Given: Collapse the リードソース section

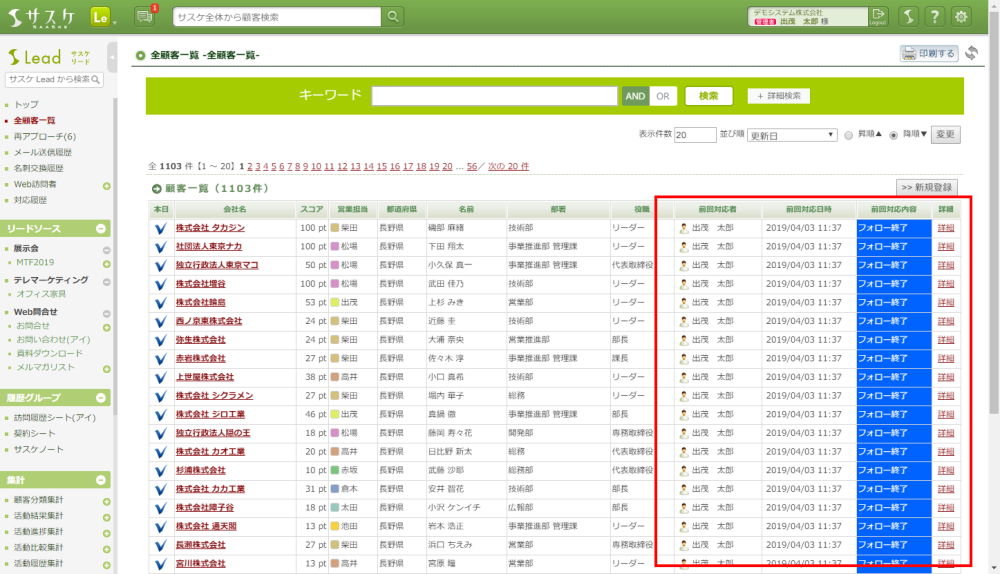Looking at the screenshot, I should tap(101, 229).
